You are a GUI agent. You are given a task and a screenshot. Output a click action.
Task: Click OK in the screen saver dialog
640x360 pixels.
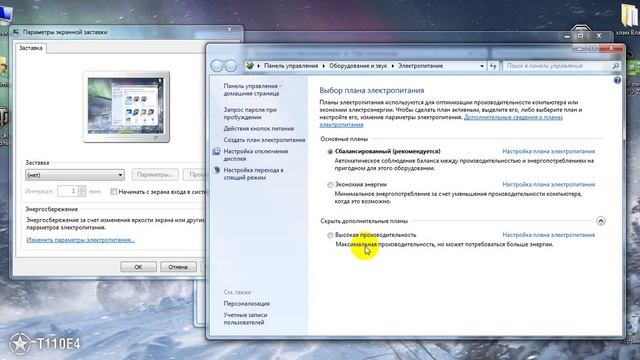tap(138, 267)
